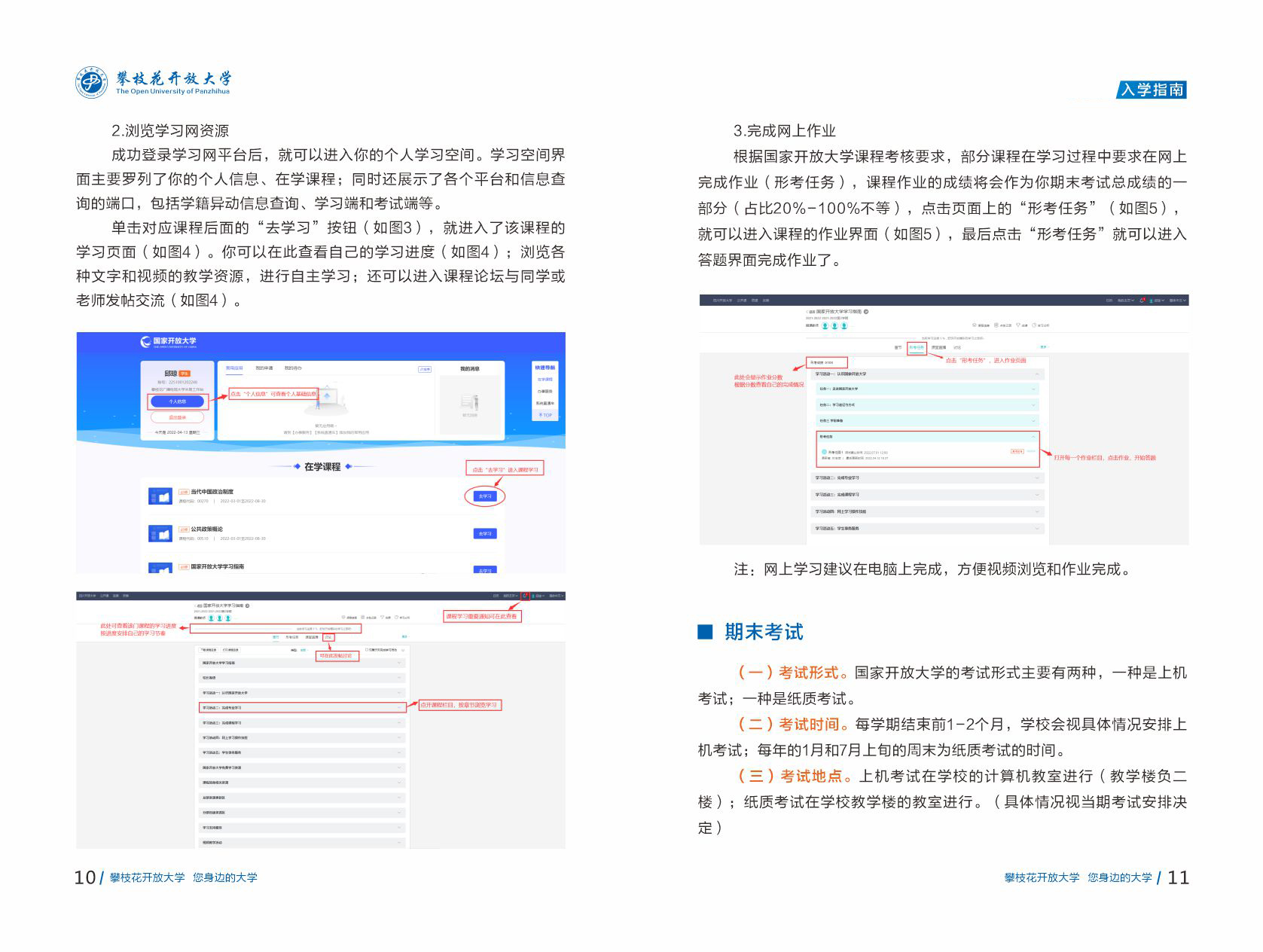Select the 课堂直播 tab in the assignment screenshot
Image resolution: width=1263 pixels, height=952 pixels.
(x=938, y=348)
